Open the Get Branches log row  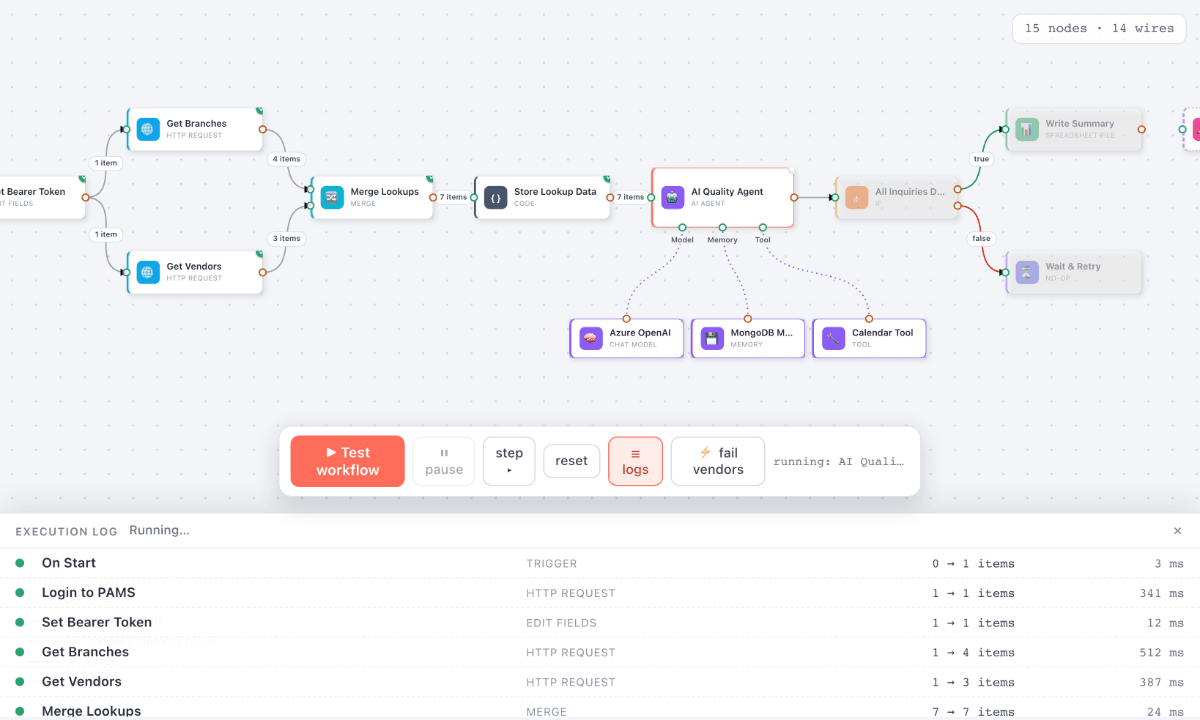[600, 652]
